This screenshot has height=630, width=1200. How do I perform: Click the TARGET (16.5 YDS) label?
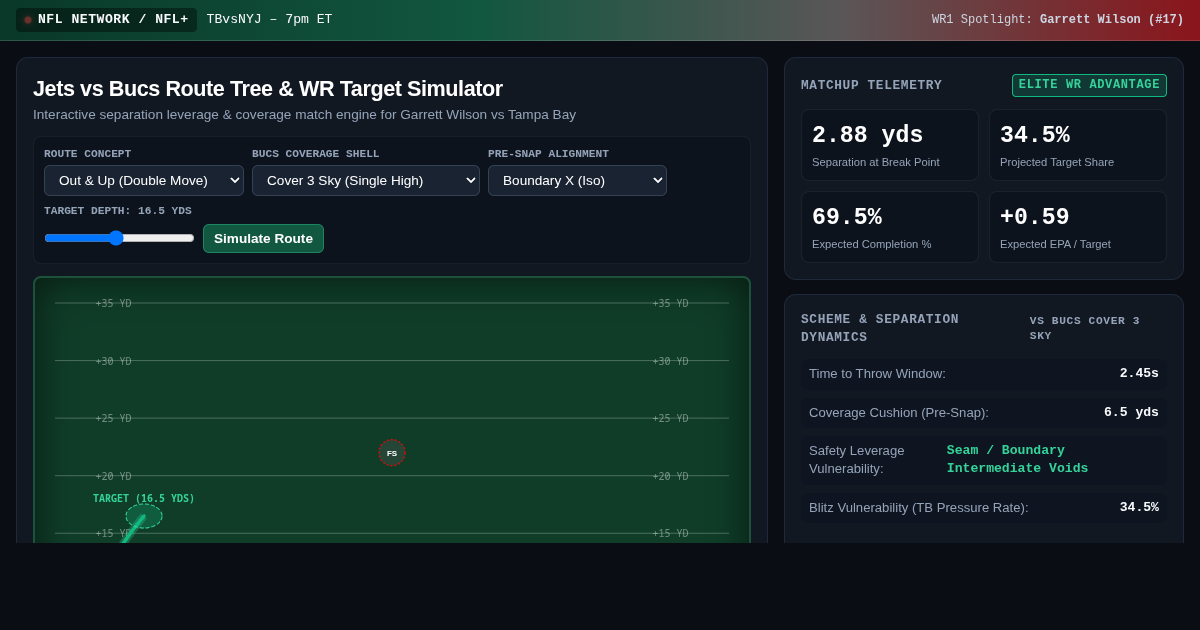(144, 498)
